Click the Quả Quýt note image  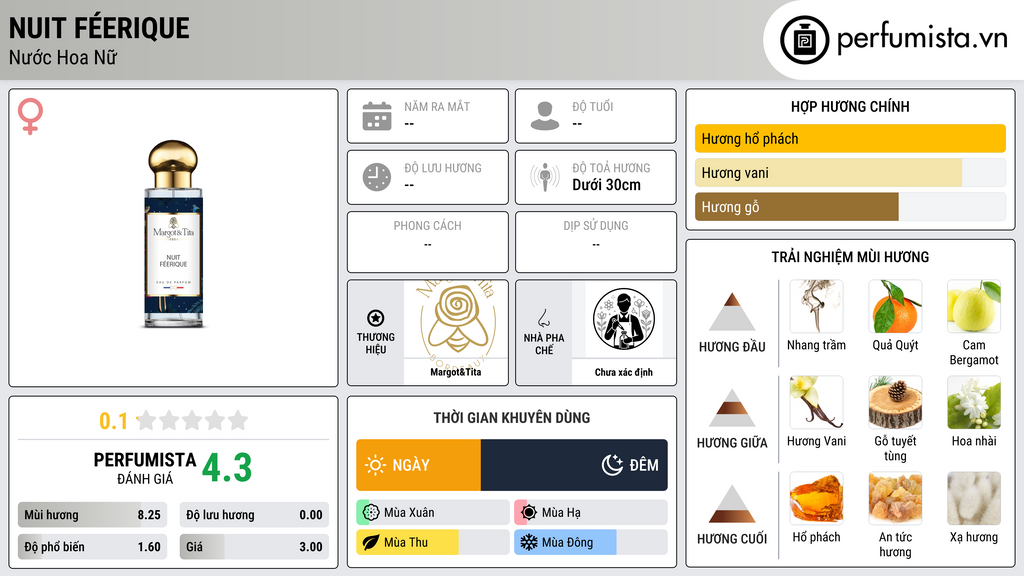895,306
